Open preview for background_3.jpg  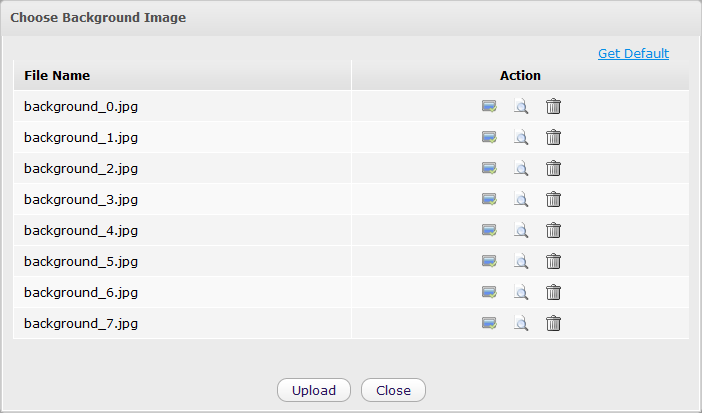(x=521, y=199)
